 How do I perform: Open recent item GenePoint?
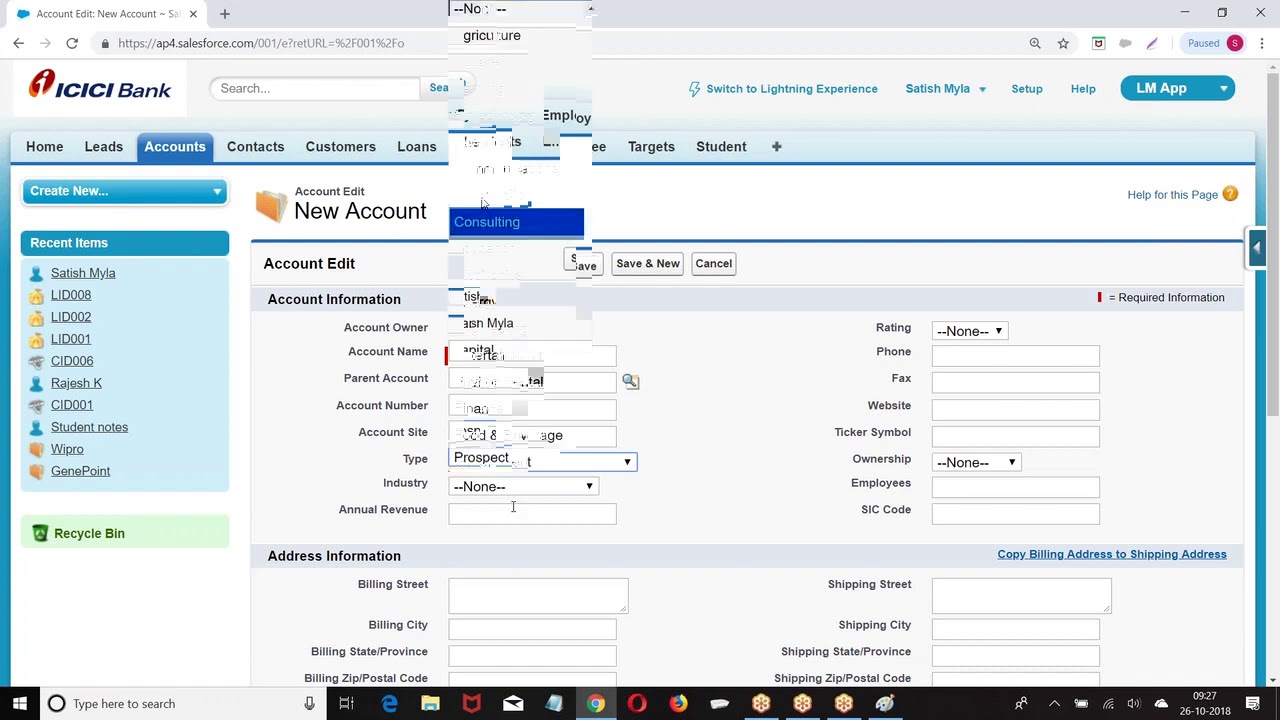click(x=81, y=471)
